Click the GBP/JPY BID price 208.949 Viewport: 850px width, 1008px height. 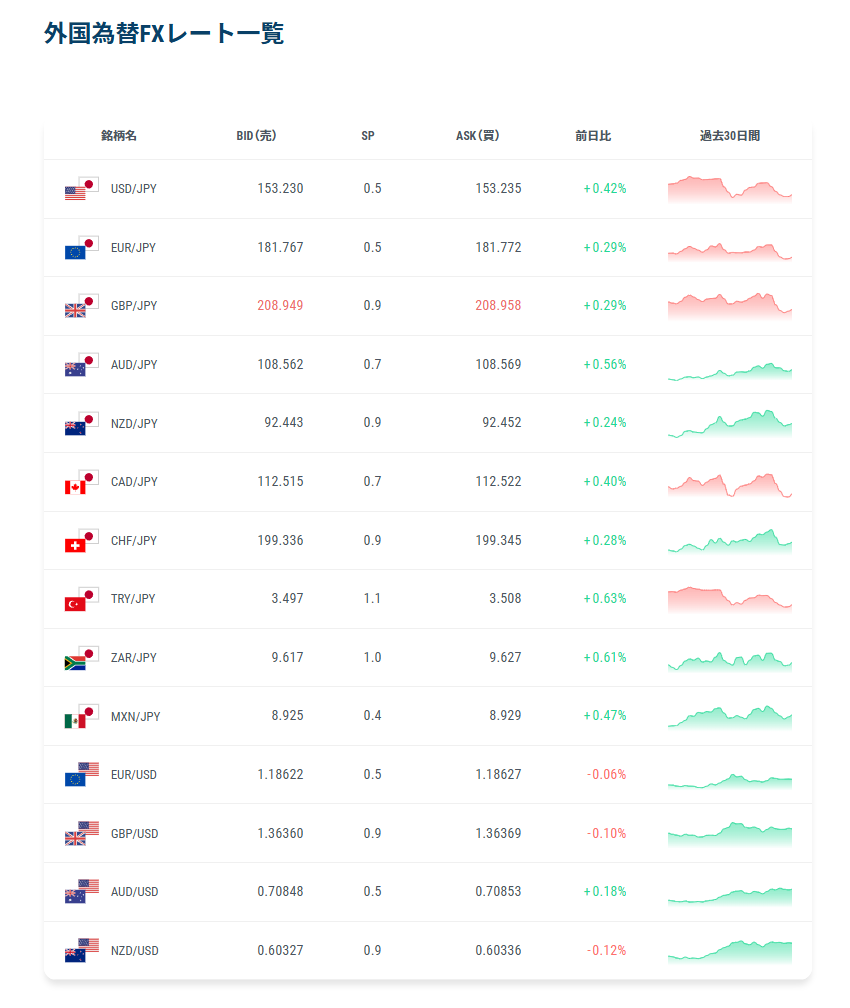click(x=280, y=306)
